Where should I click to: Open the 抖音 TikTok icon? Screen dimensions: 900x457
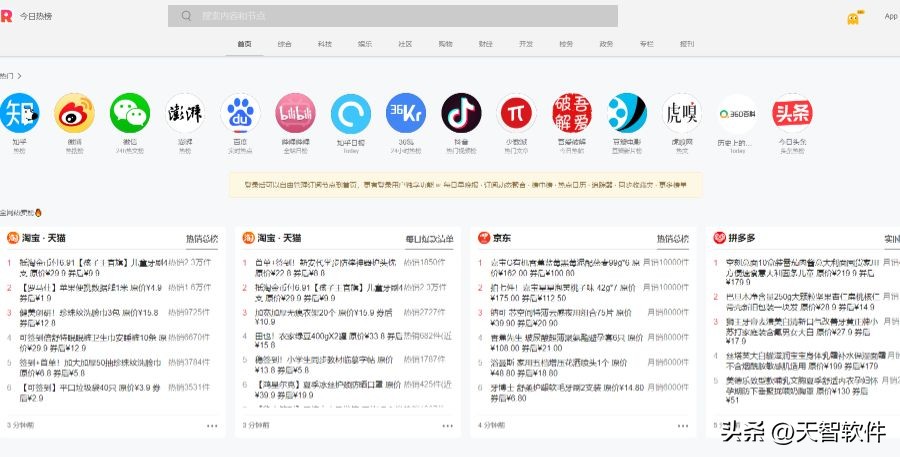click(461, 113)
